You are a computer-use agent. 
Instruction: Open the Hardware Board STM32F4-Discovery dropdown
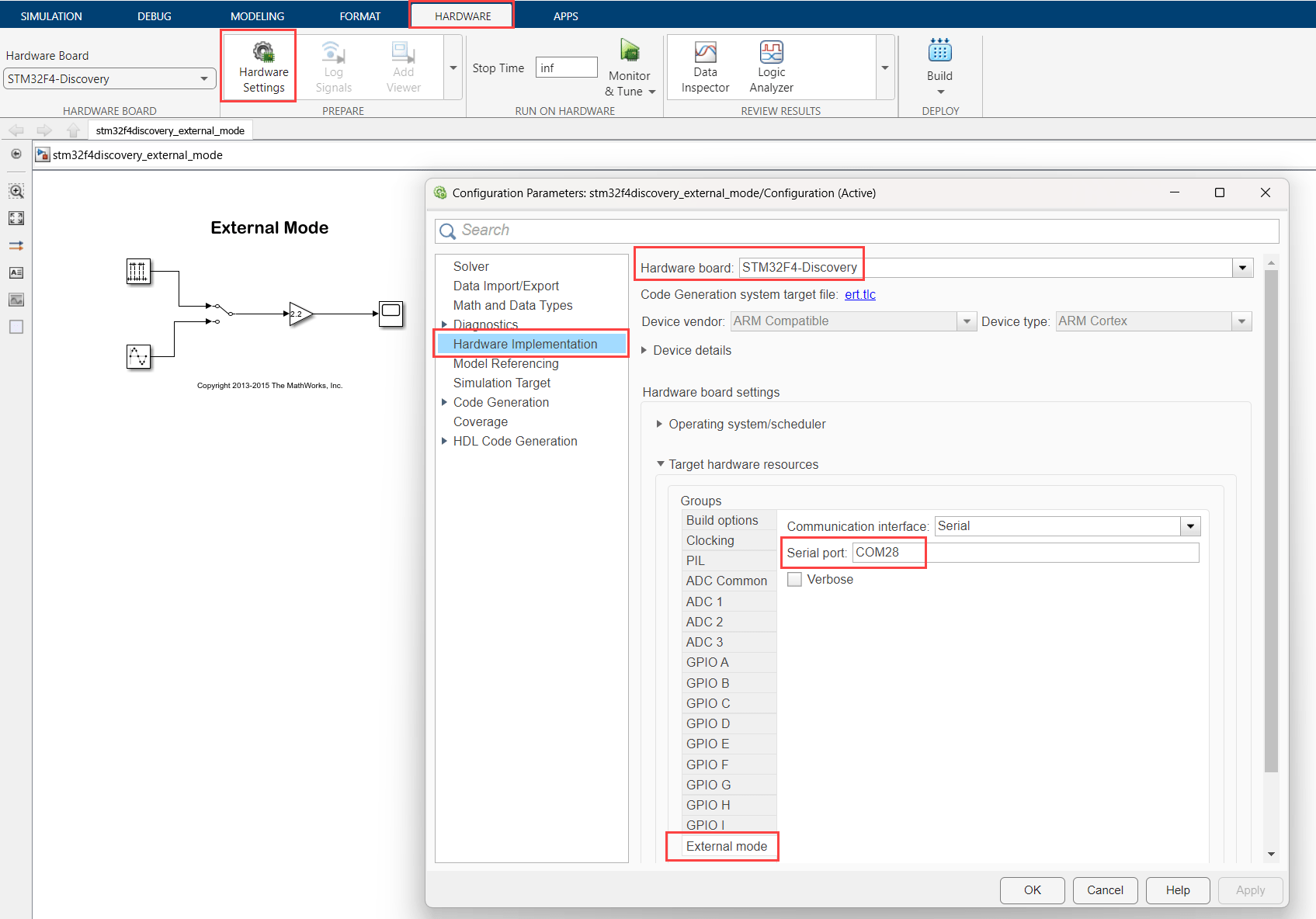[109, 78]
